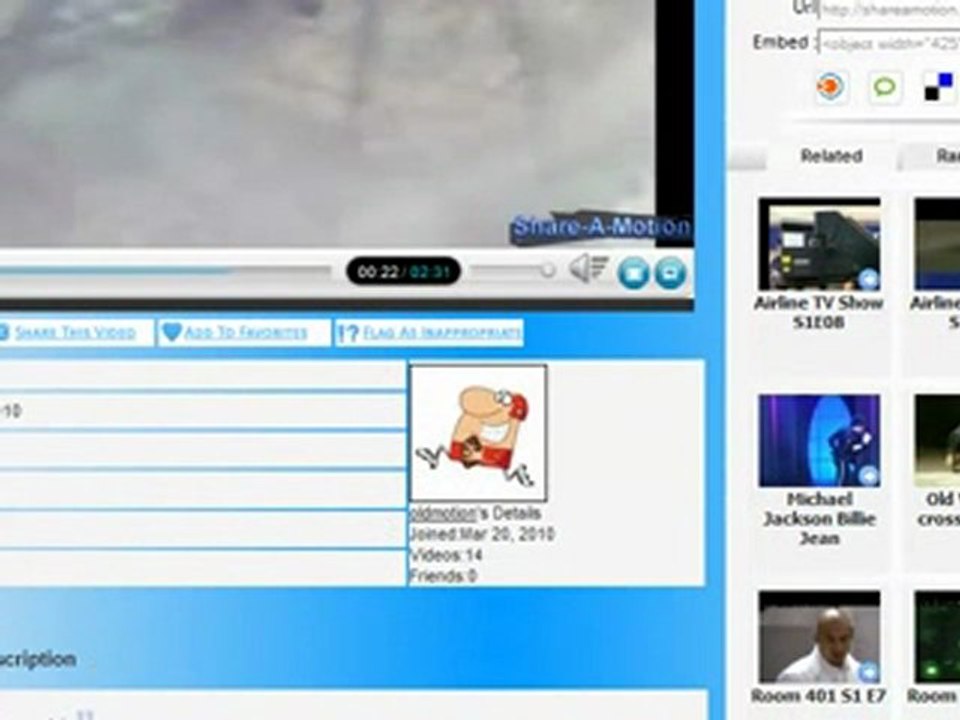Screen dimensions: 960x720
Task: Click the Joined Mar 20, 2010 text
Action: point(481,534)
